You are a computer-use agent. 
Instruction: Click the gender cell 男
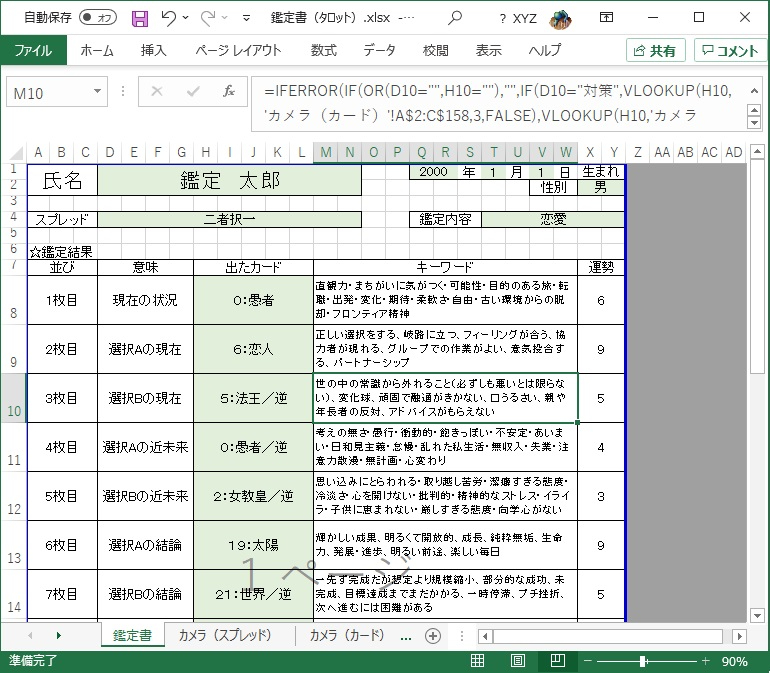tap(601, 188)
